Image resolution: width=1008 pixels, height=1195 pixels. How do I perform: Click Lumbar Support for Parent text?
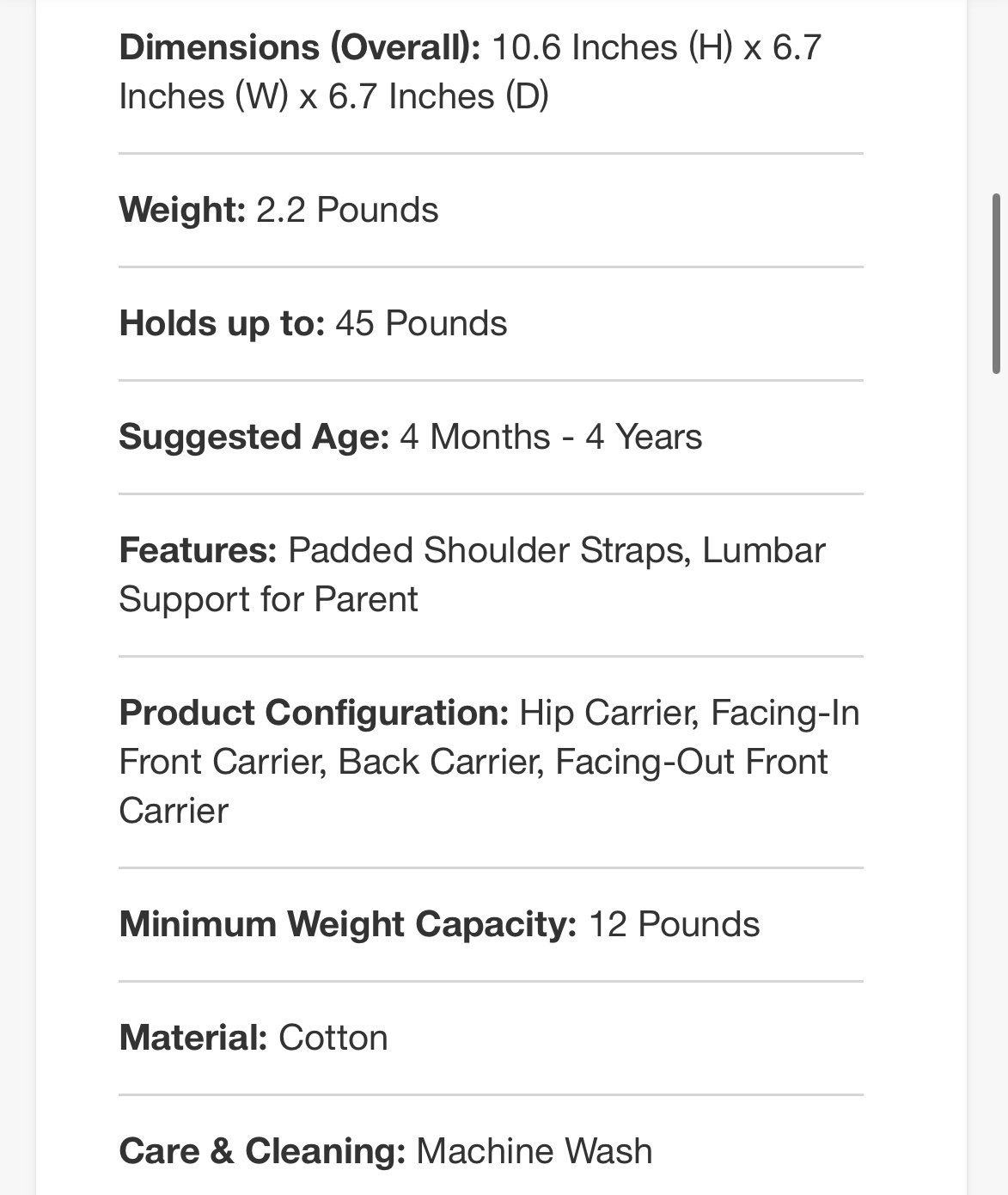coord(472,574)
